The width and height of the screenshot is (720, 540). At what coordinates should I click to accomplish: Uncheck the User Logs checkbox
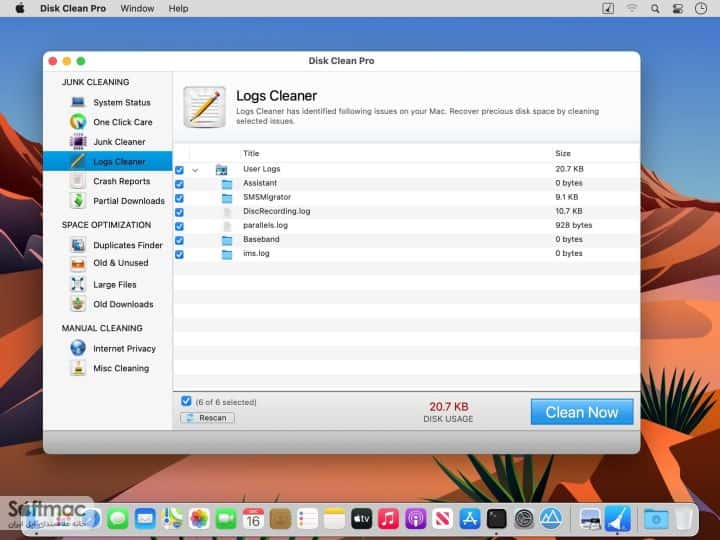(180, 170)
